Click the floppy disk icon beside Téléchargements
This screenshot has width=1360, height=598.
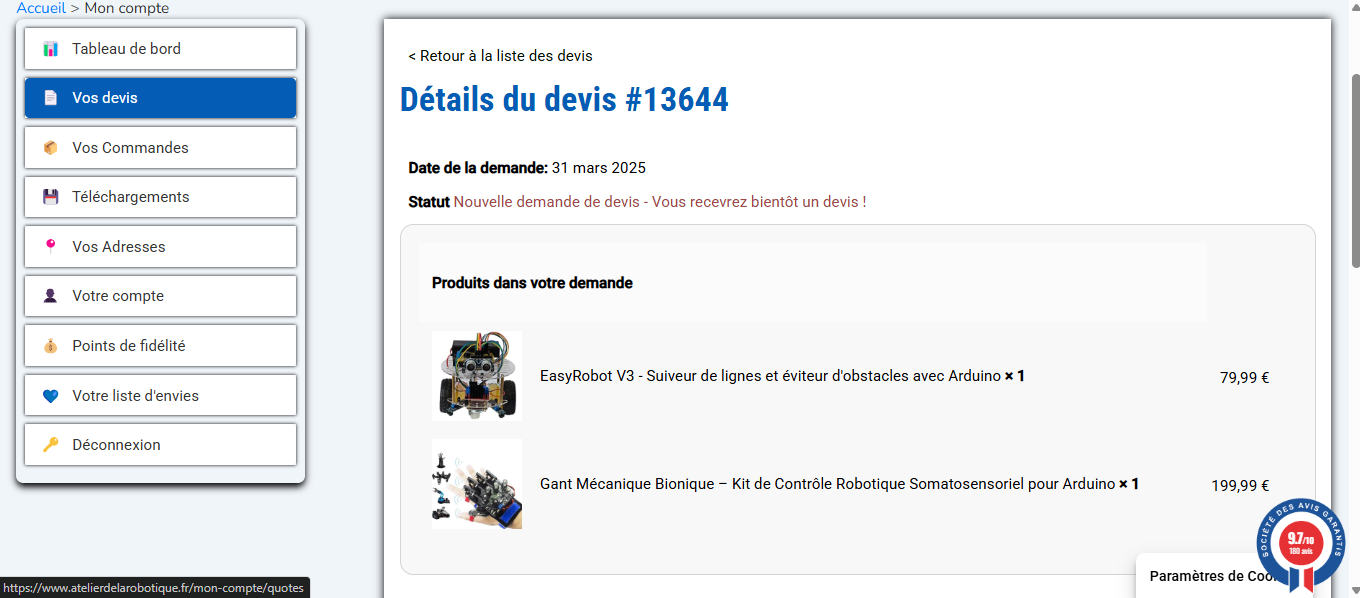(50, 197)
